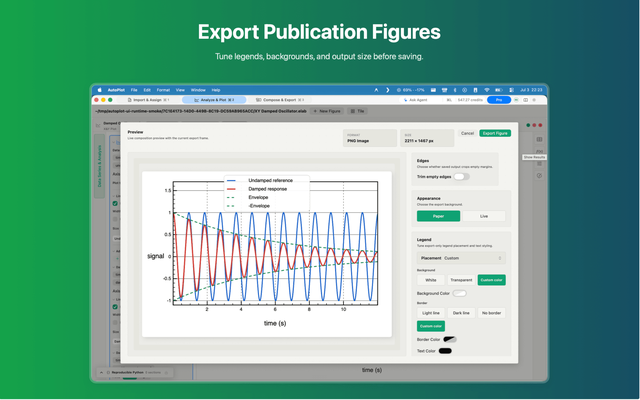This screenshot has width=640, height=400.
Task: Click the battery icon in menu bar
Action: point(498,90)
